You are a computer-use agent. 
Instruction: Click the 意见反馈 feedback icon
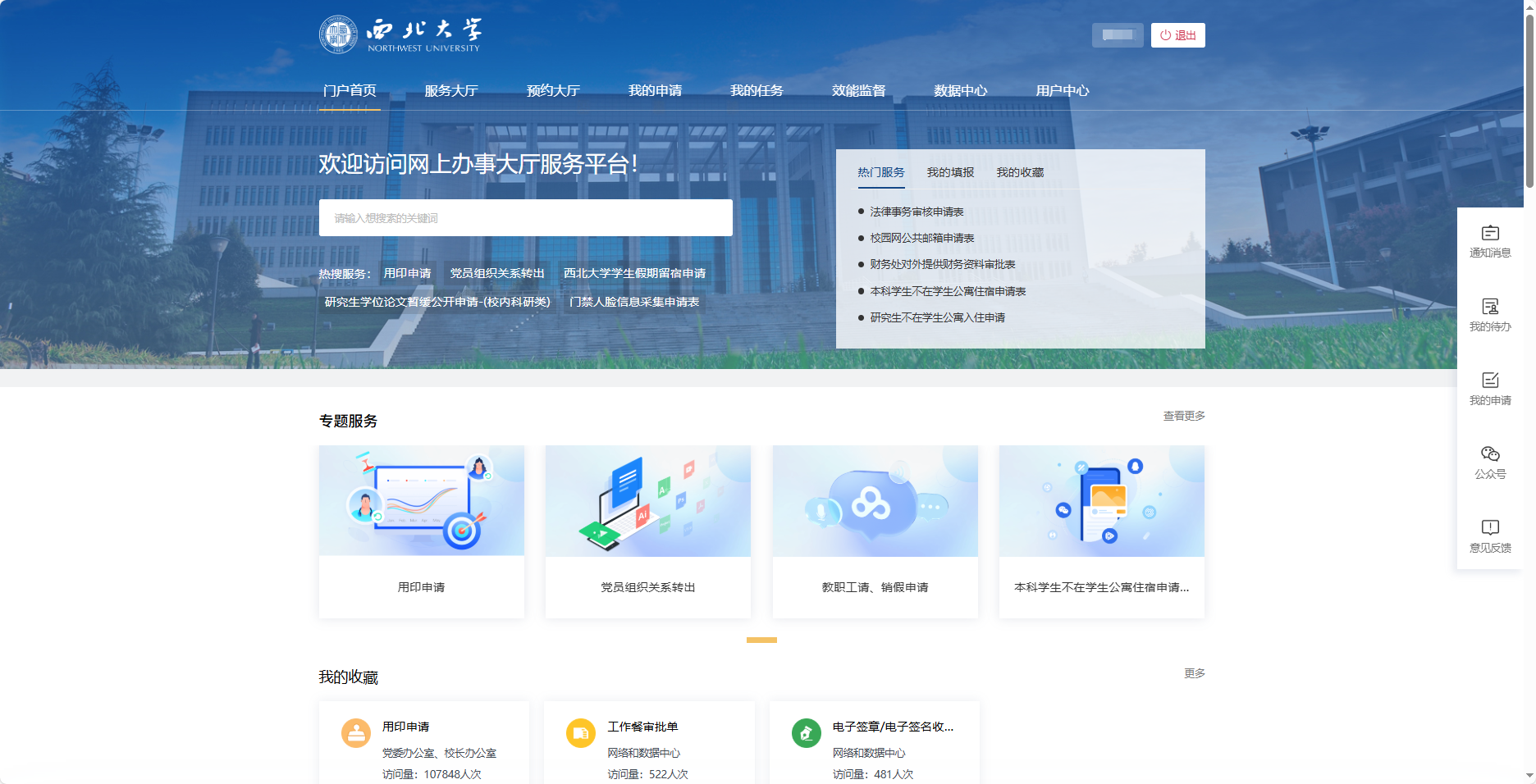click(x=1489, y=528)
